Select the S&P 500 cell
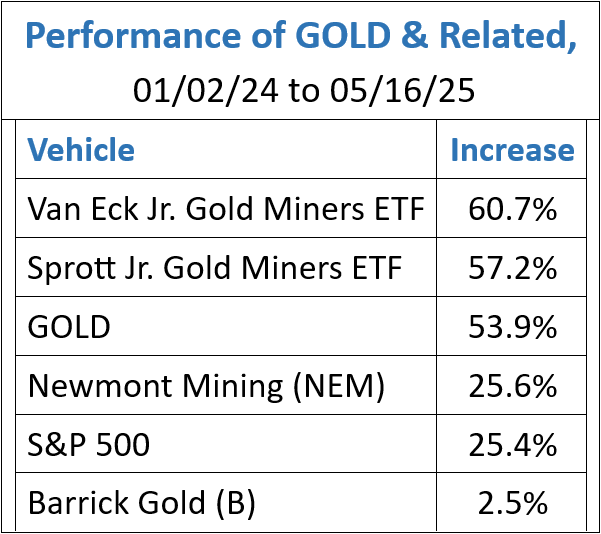Screen dimensions: 601x534 pyautogui.click(x=89, y=444)
